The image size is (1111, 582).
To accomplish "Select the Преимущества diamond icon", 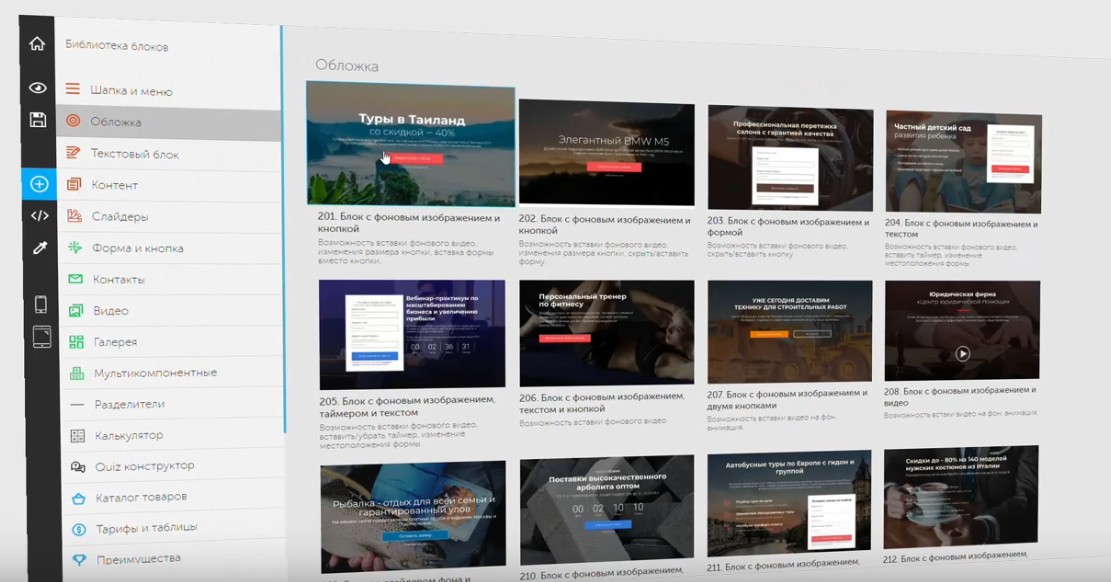I will click(79, 560).
